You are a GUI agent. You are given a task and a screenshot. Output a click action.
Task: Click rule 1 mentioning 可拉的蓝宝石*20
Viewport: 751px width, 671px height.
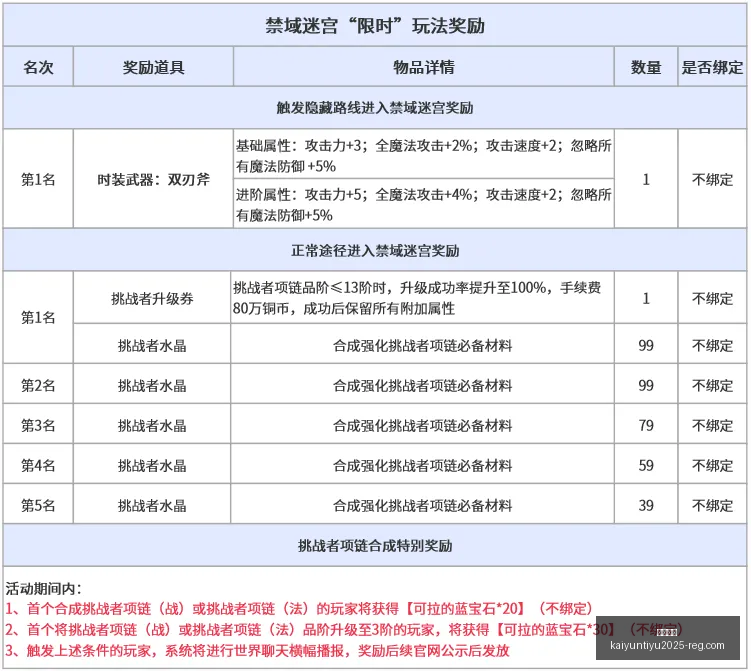point(299,609)
